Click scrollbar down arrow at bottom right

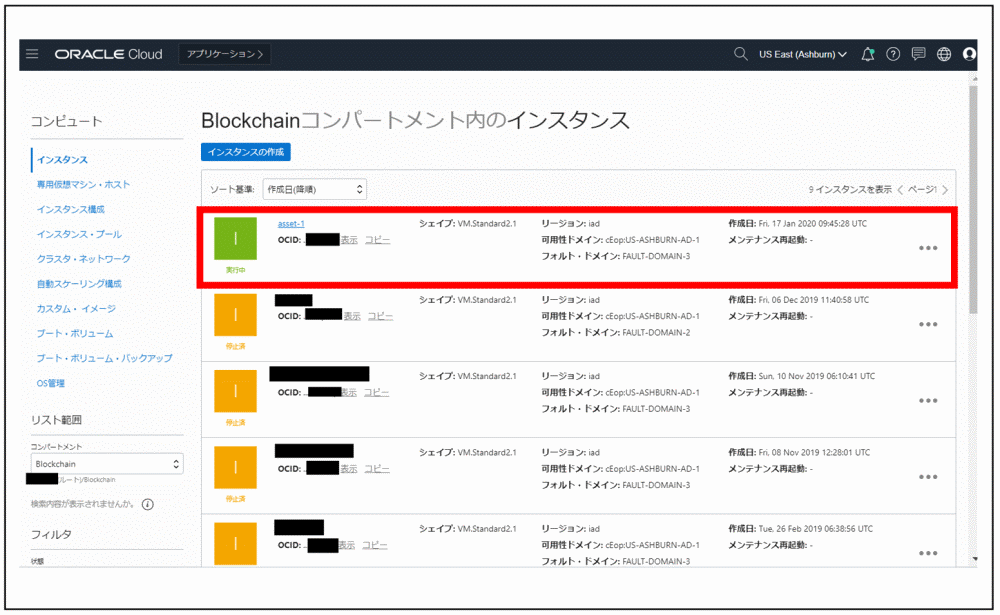point(974,559)
